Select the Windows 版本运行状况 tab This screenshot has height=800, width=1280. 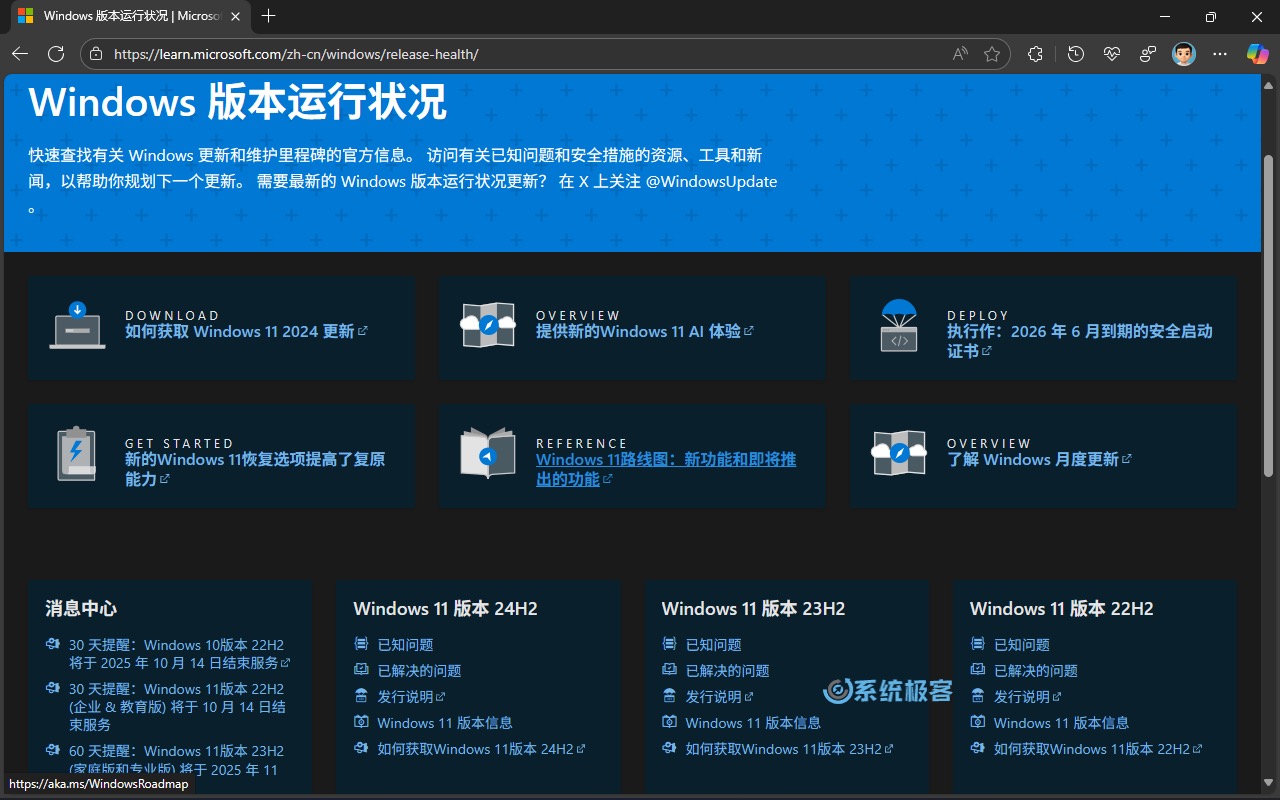point(129,16)
